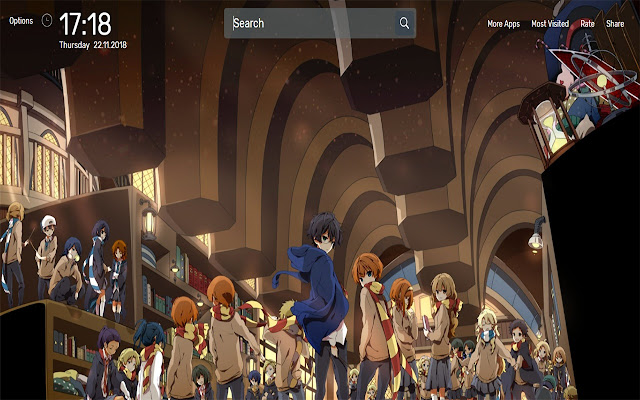Click the clock icon beside Options
The image size is (640, 400).
click(47, 20)
